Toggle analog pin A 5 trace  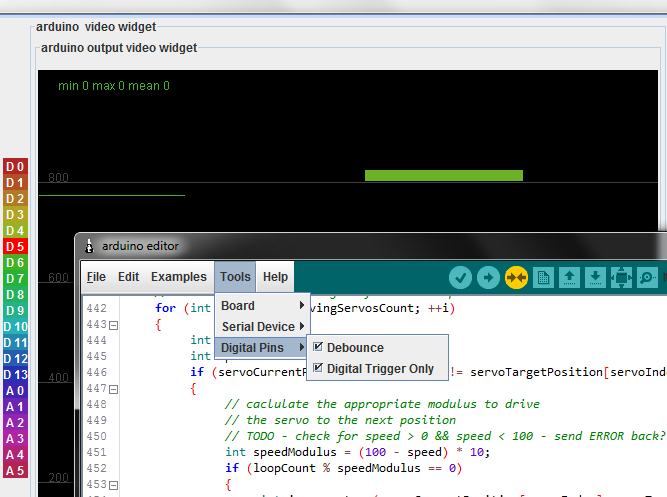[15, 471]
